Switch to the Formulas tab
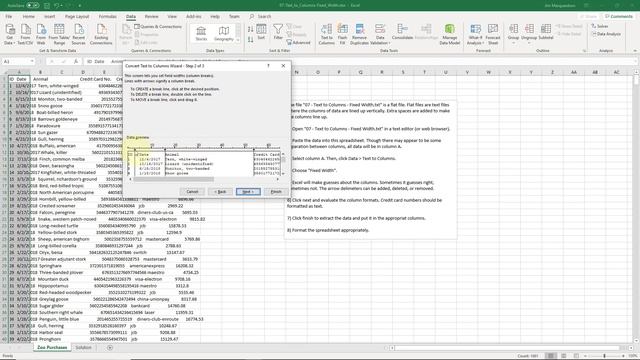640x360 pixels. click(107, 16)
